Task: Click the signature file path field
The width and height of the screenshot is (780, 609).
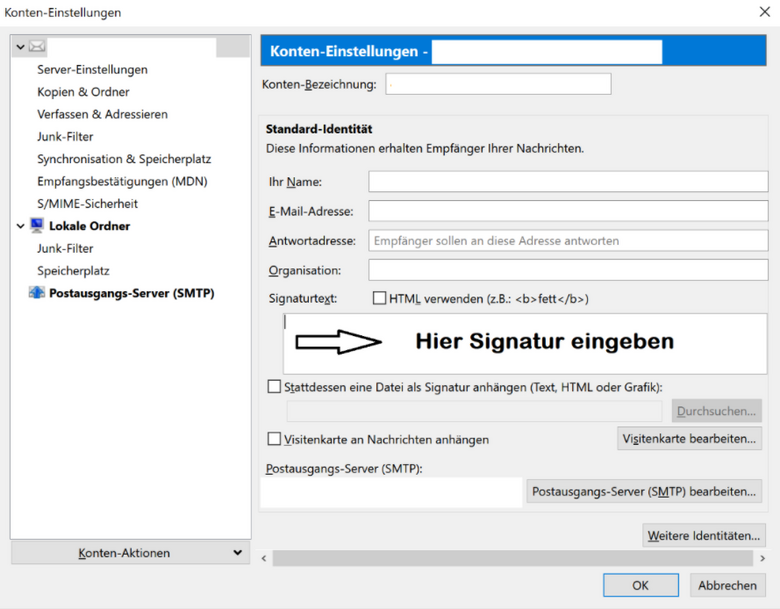Action: pos(475,411)
